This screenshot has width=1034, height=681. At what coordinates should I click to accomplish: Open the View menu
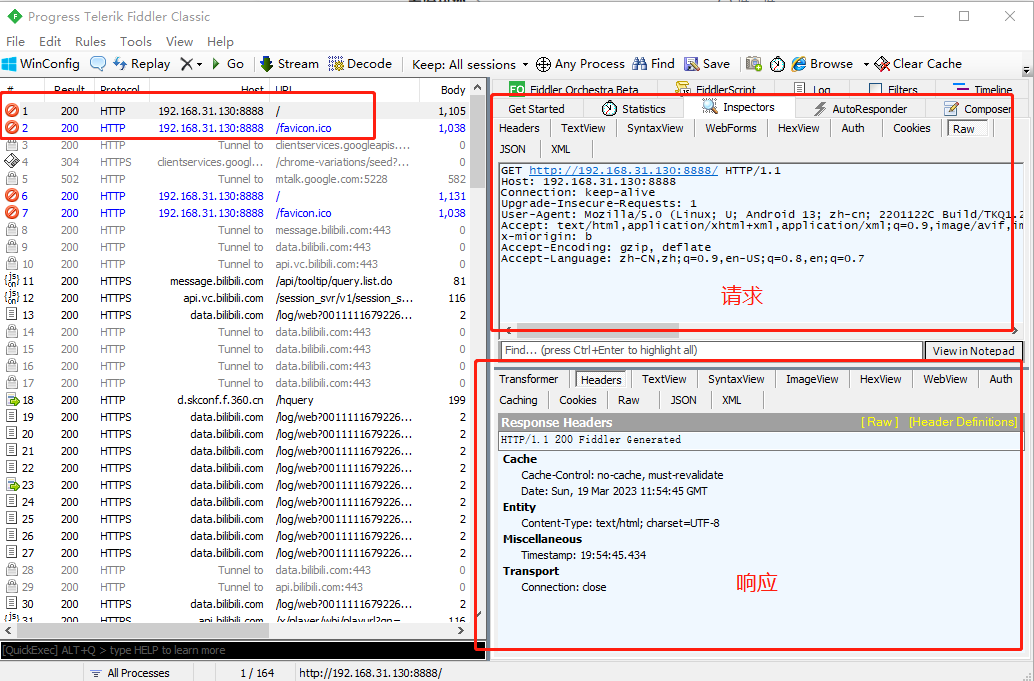[179, 42]
